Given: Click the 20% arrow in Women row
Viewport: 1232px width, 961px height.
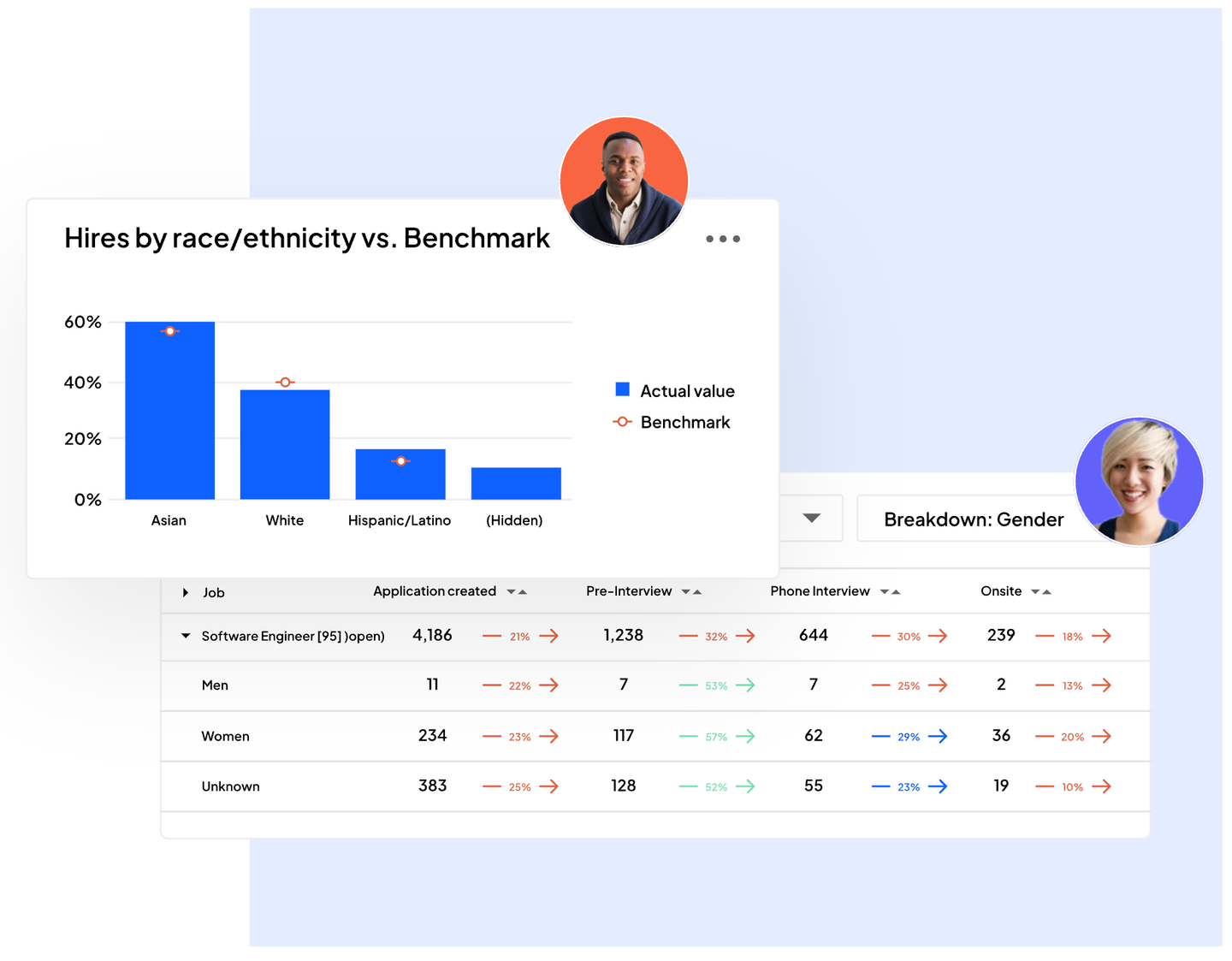Looking at the screenshot, I should click(x=1074, y=736).
